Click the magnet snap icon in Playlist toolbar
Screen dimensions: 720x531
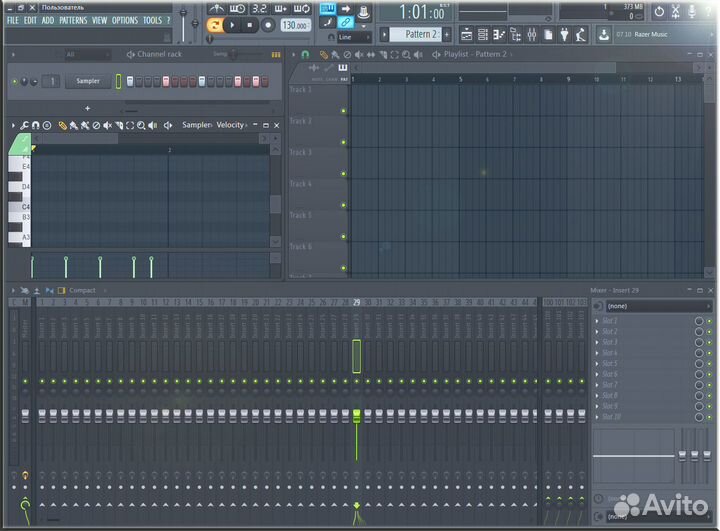pos(305,54)
